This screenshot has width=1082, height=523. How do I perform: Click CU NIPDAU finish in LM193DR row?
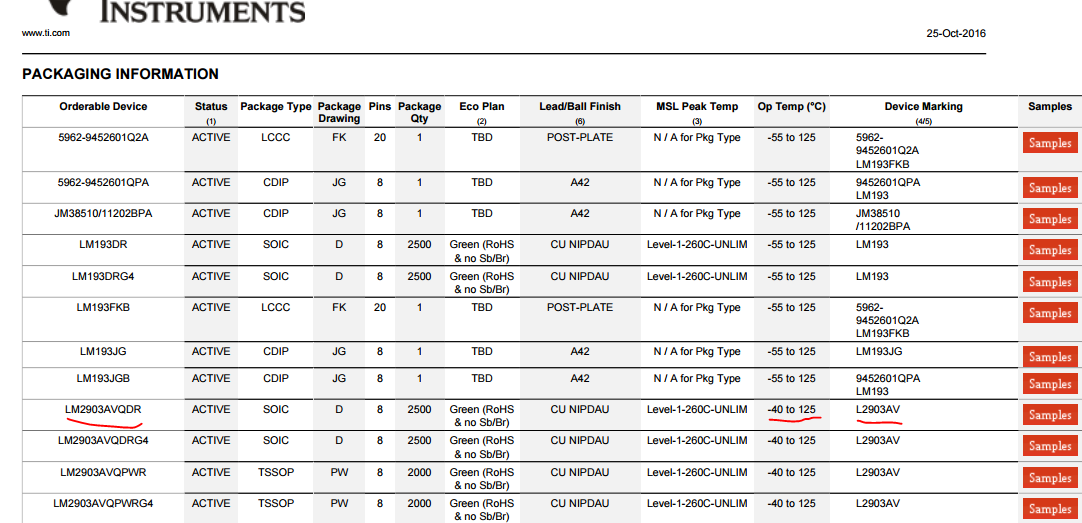pos(580,244)
